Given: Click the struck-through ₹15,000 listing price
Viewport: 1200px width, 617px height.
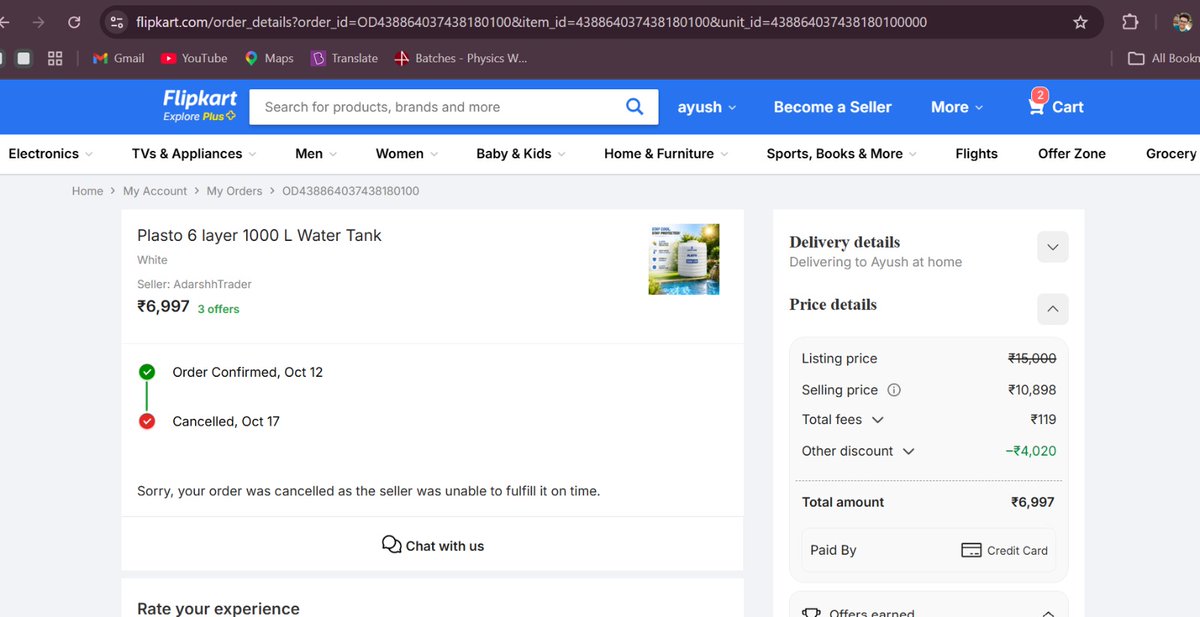Looking at the screenshot, I should coord(1032,358).
